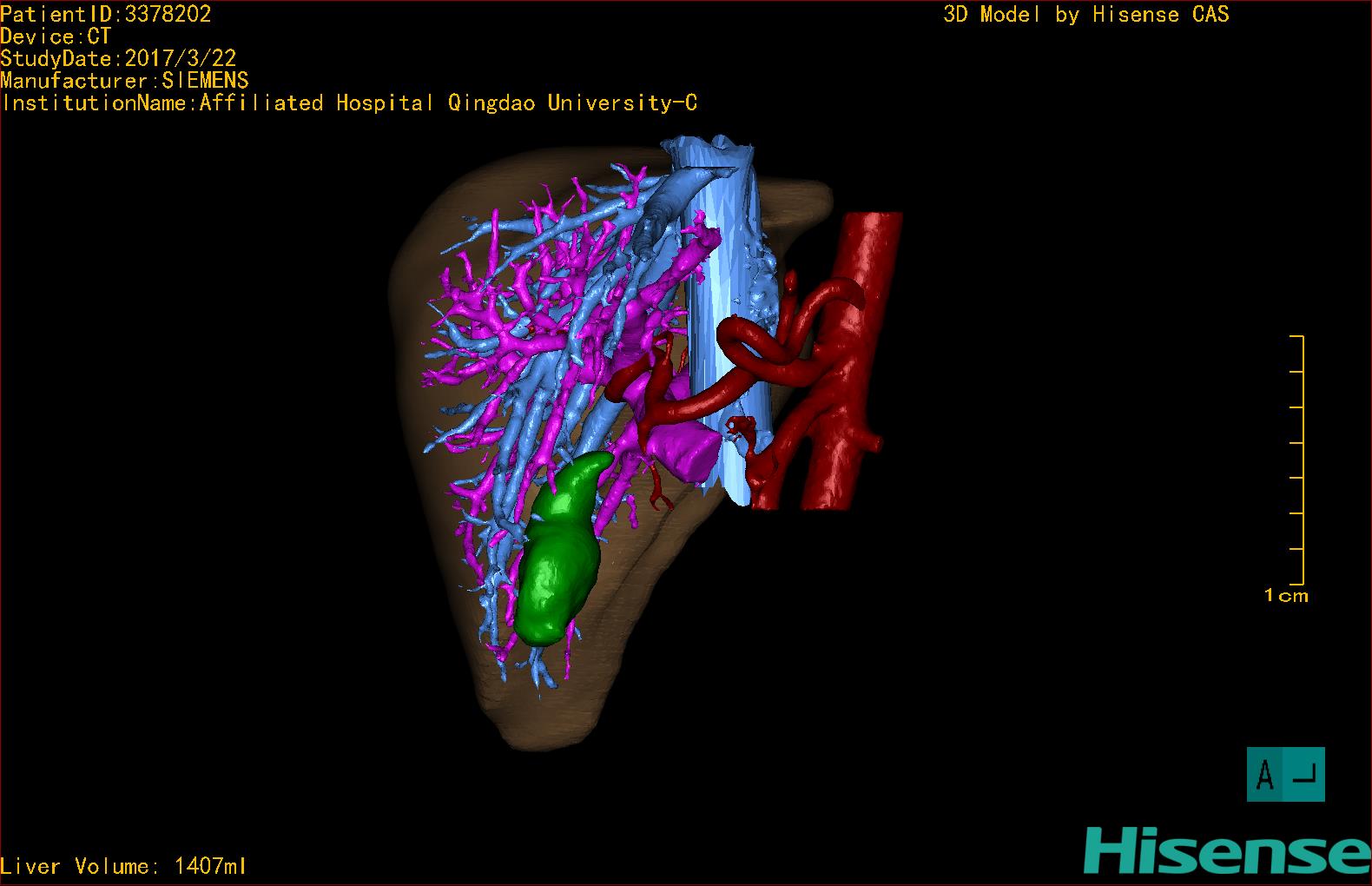The height and width of the screenshot is (886, 1372).
Task: Click the PatientID:3378202 text
Action: 106,14
